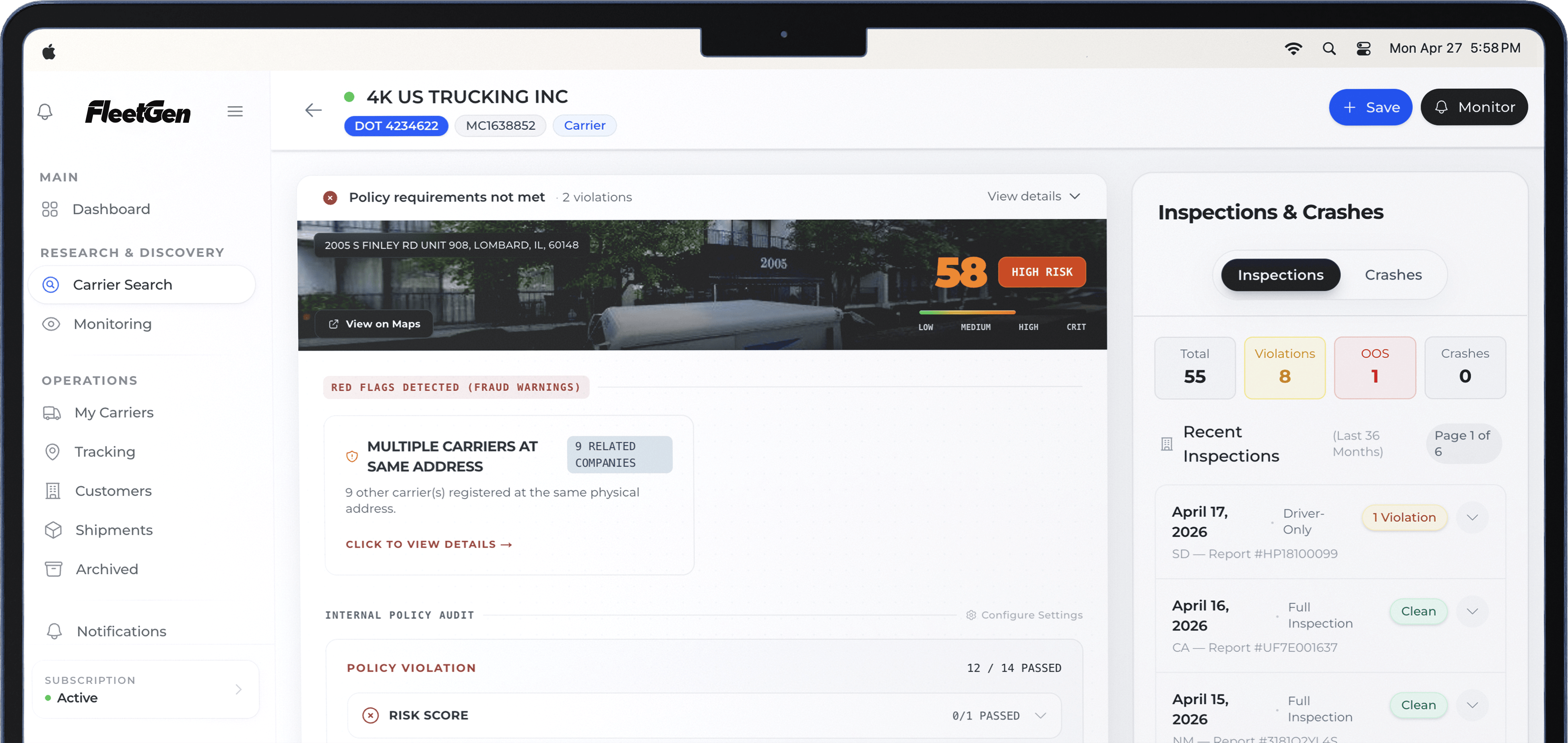This screenshot has width=1568, height=743.
Task: Click the OOS 1 stat card
Action: point(1374,368)
